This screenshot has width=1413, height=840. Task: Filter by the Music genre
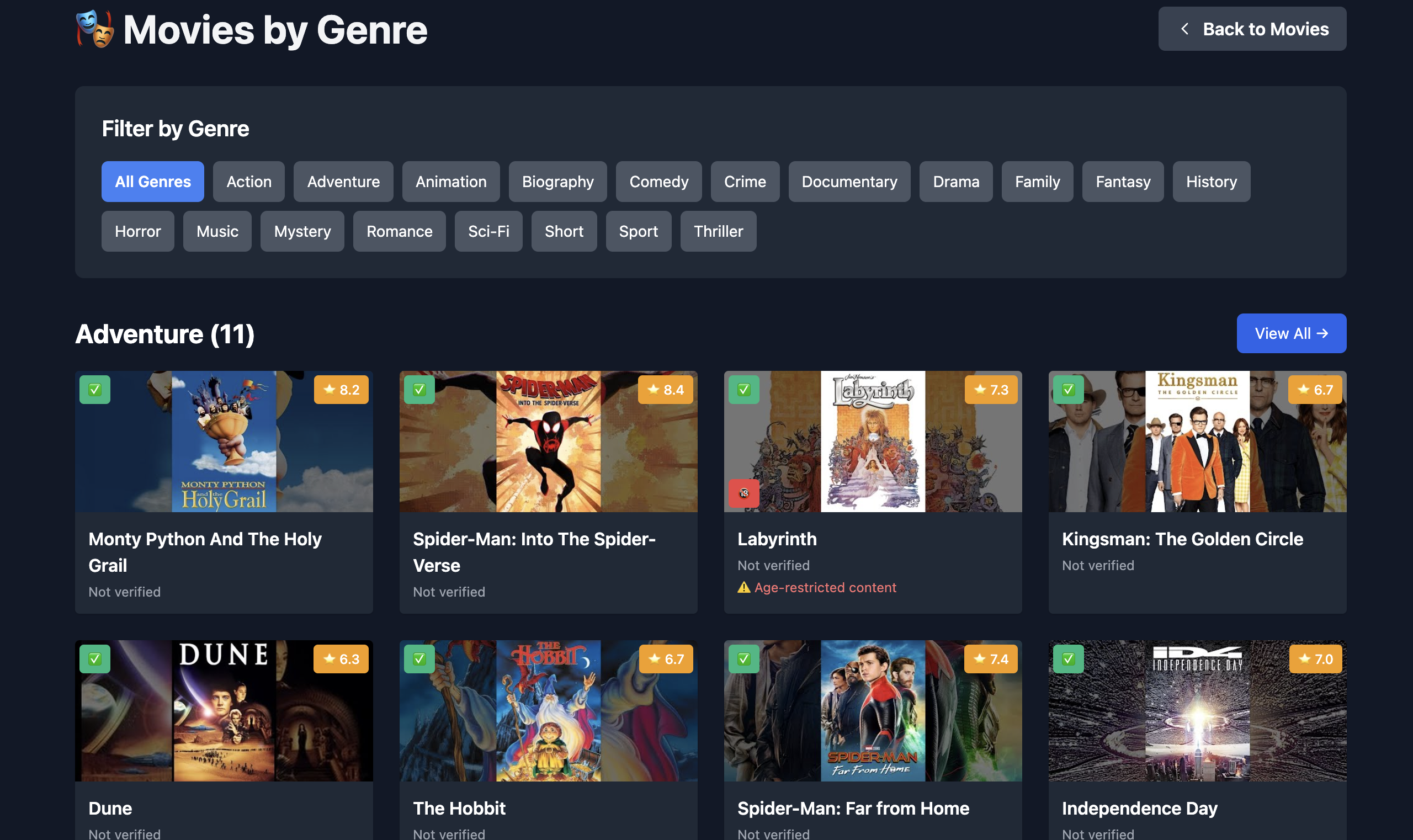click(x=217, y=231)
